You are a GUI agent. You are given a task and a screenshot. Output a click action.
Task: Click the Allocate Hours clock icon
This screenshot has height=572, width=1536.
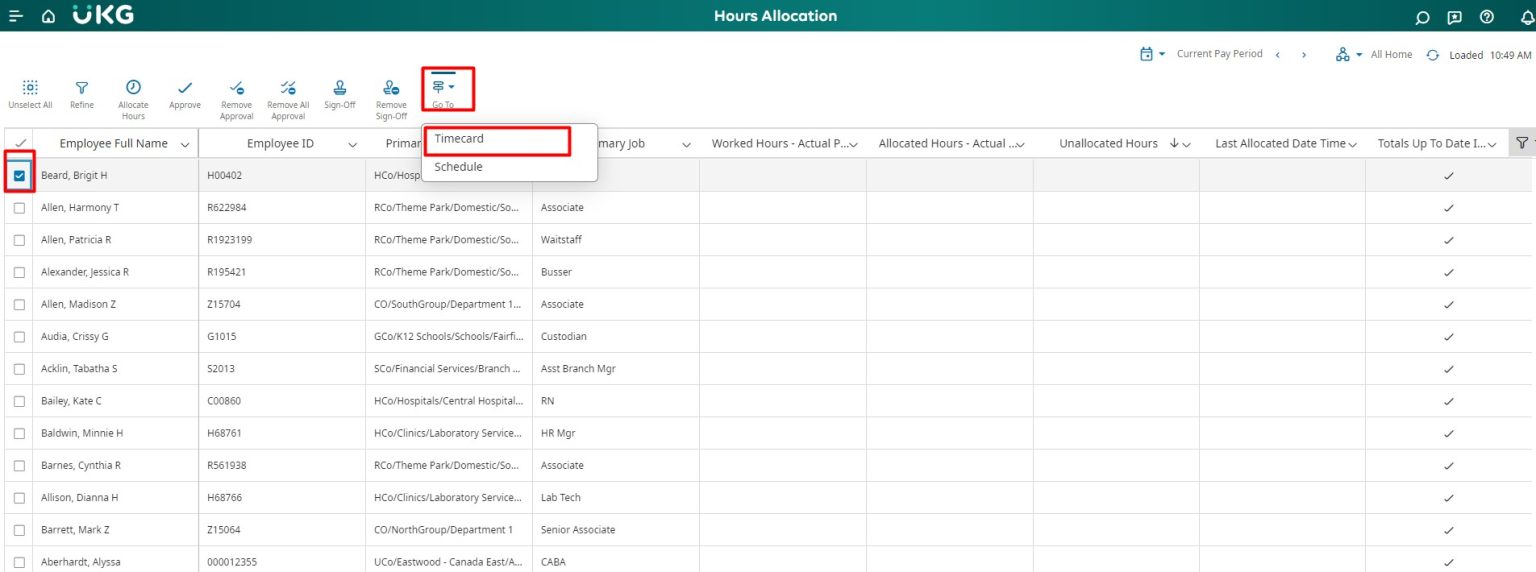coord(133,88)
